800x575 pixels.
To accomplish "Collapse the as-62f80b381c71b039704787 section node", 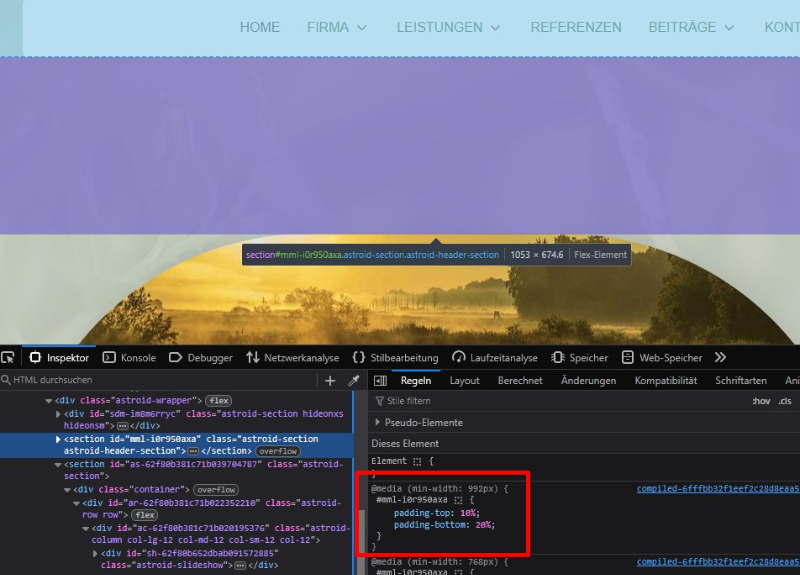I will point(58,465).
